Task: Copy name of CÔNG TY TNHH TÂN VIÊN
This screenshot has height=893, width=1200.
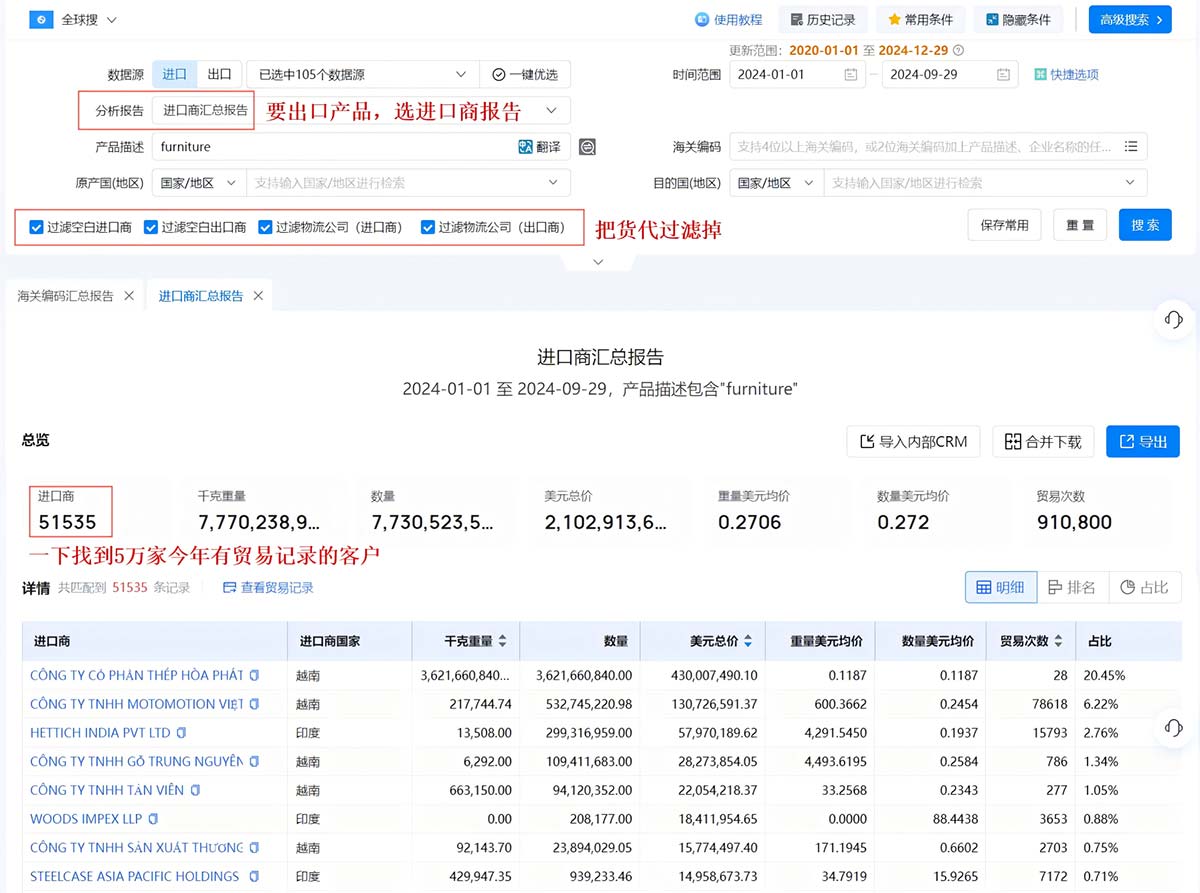Action: [x=196, y=790]
